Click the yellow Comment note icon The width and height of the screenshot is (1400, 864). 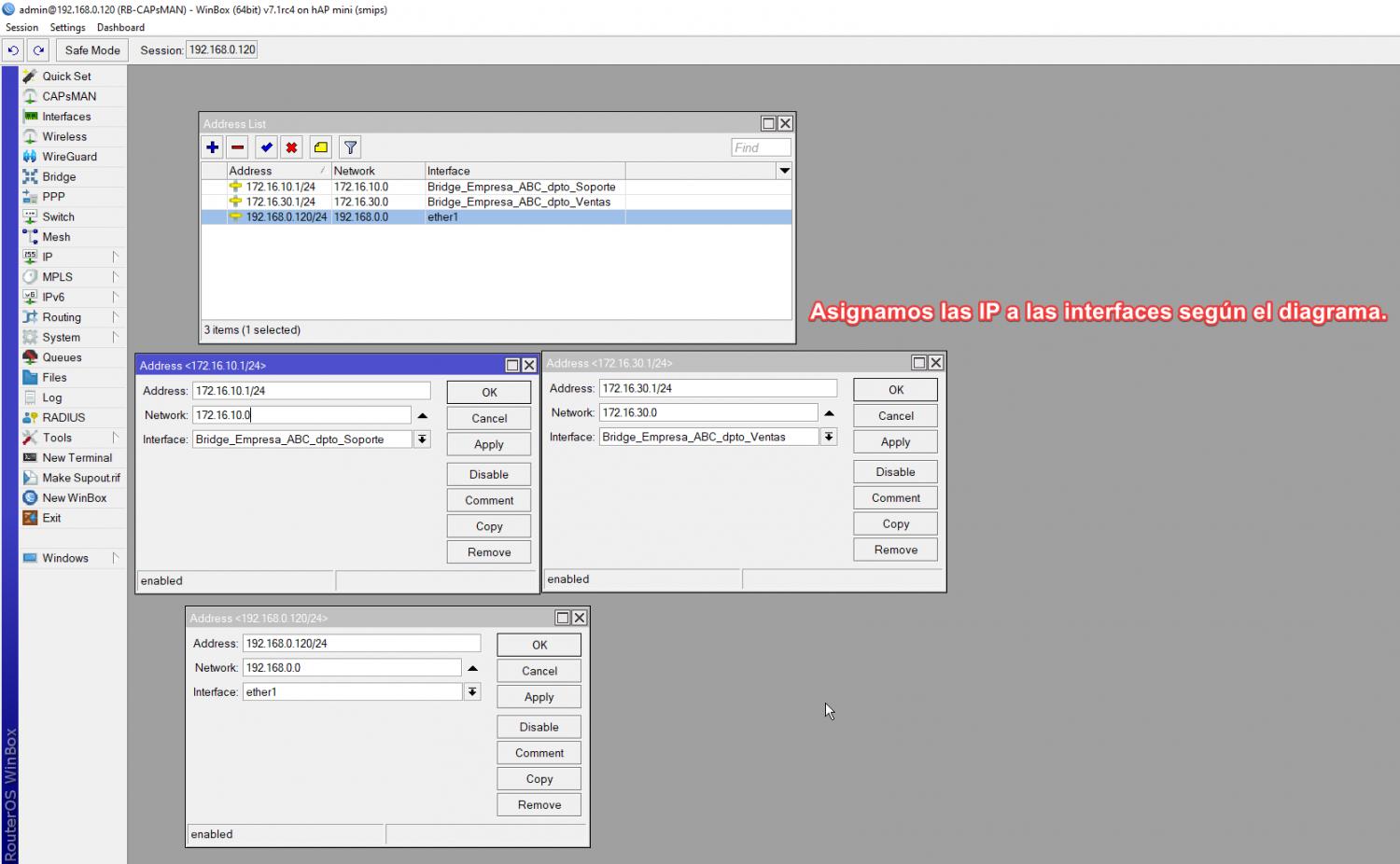[x=321, y=147]
